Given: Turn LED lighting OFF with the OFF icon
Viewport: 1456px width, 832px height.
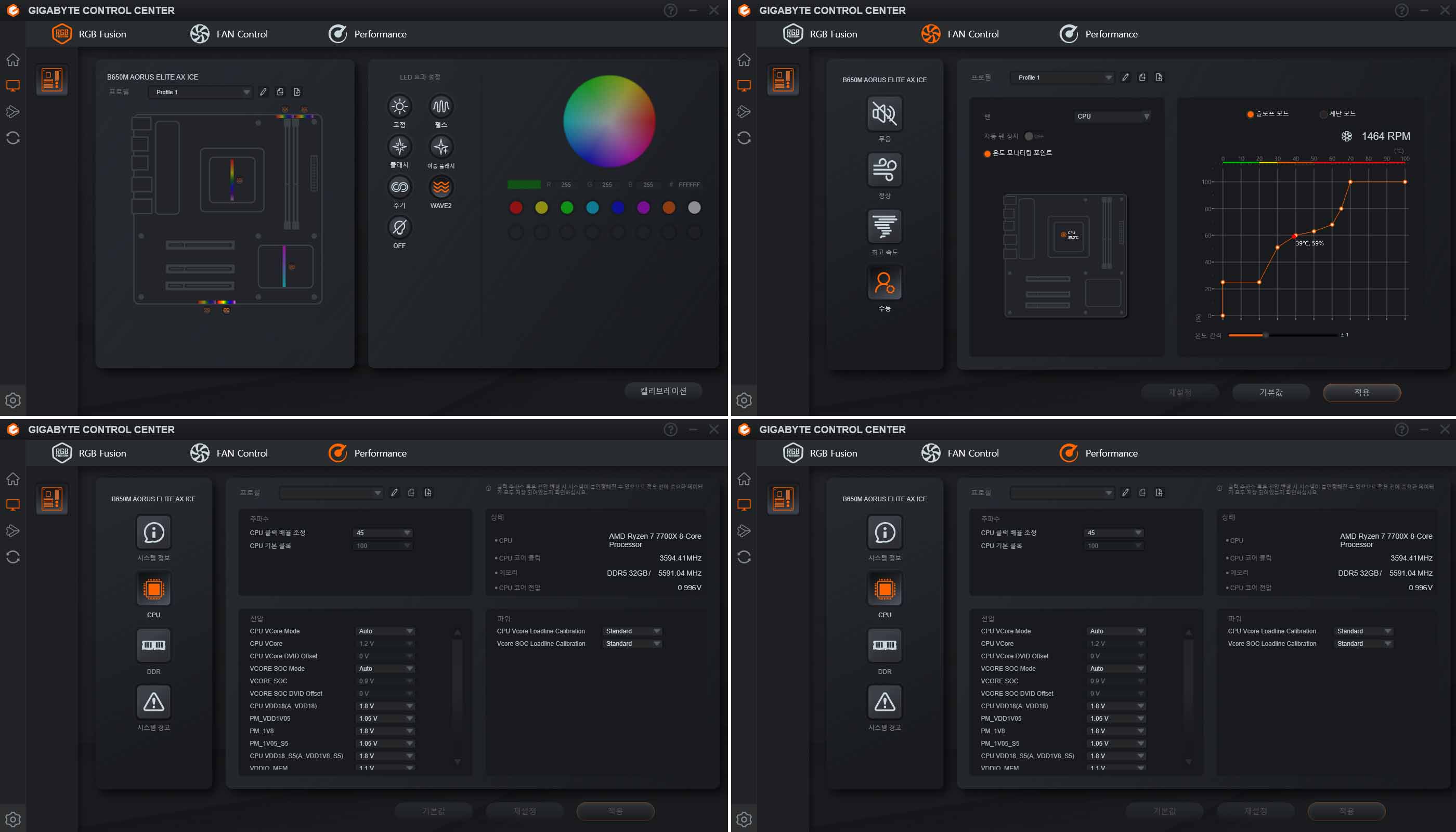Looking at the screenshot, I should pos(399,228).
